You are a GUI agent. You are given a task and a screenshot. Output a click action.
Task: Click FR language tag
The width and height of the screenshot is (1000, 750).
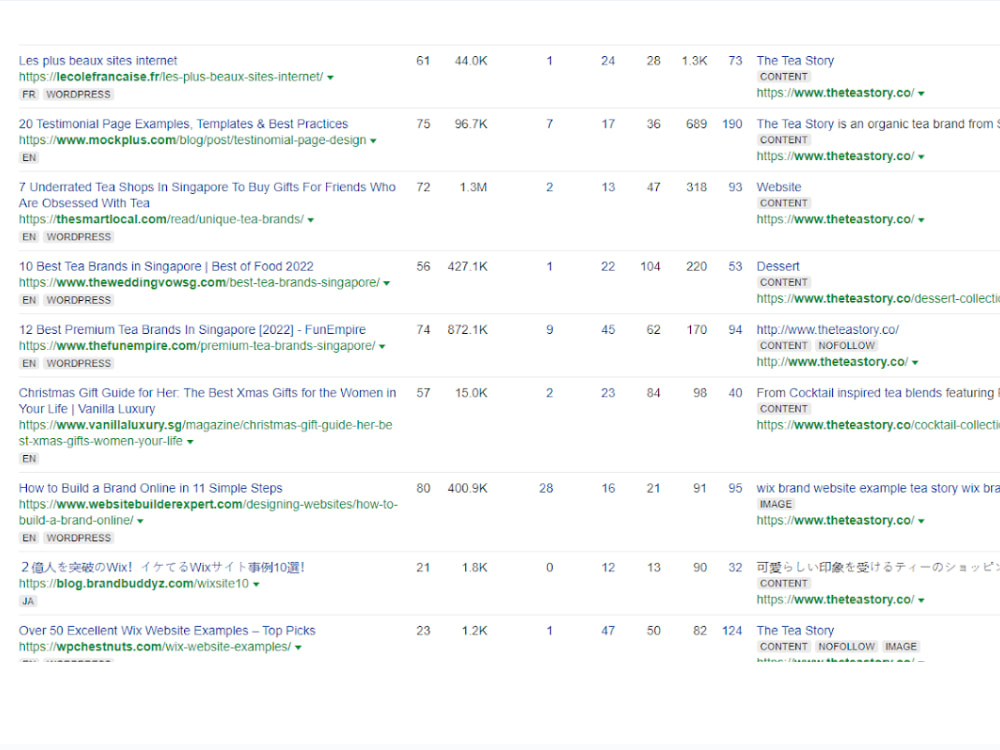(29, 94)
